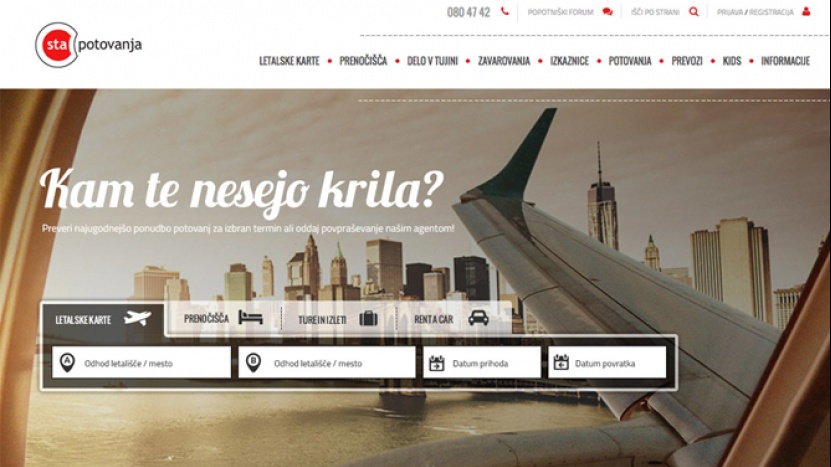Open the Informacije menu item
Viewport: 831px width, 467px height.
pyautogui.click(x=785, y=61)
